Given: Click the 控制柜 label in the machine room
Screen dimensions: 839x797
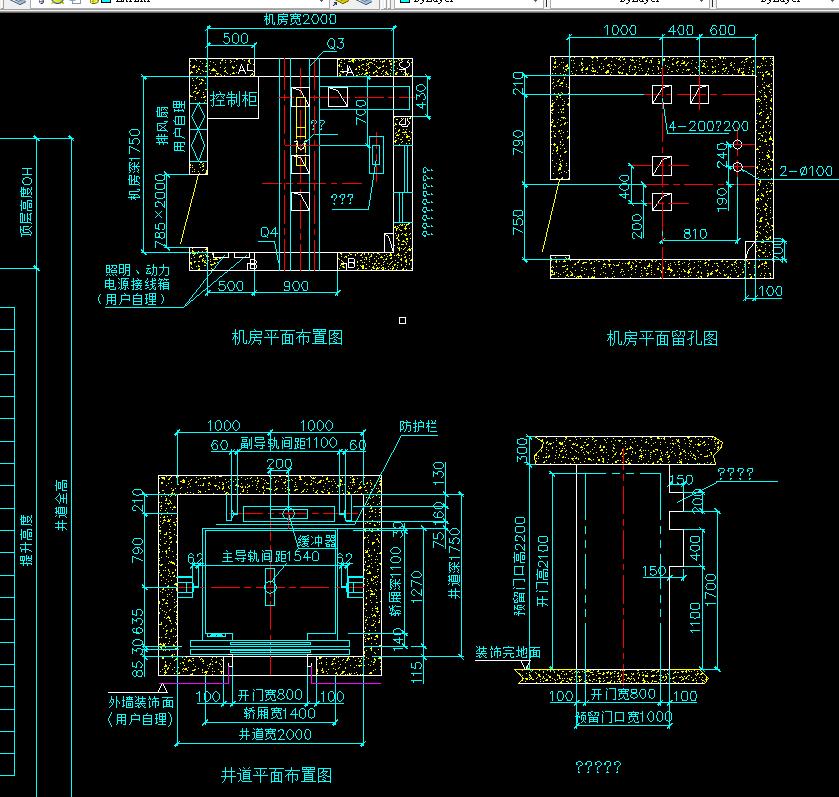Looking at the screenshot, I should 233,98.
